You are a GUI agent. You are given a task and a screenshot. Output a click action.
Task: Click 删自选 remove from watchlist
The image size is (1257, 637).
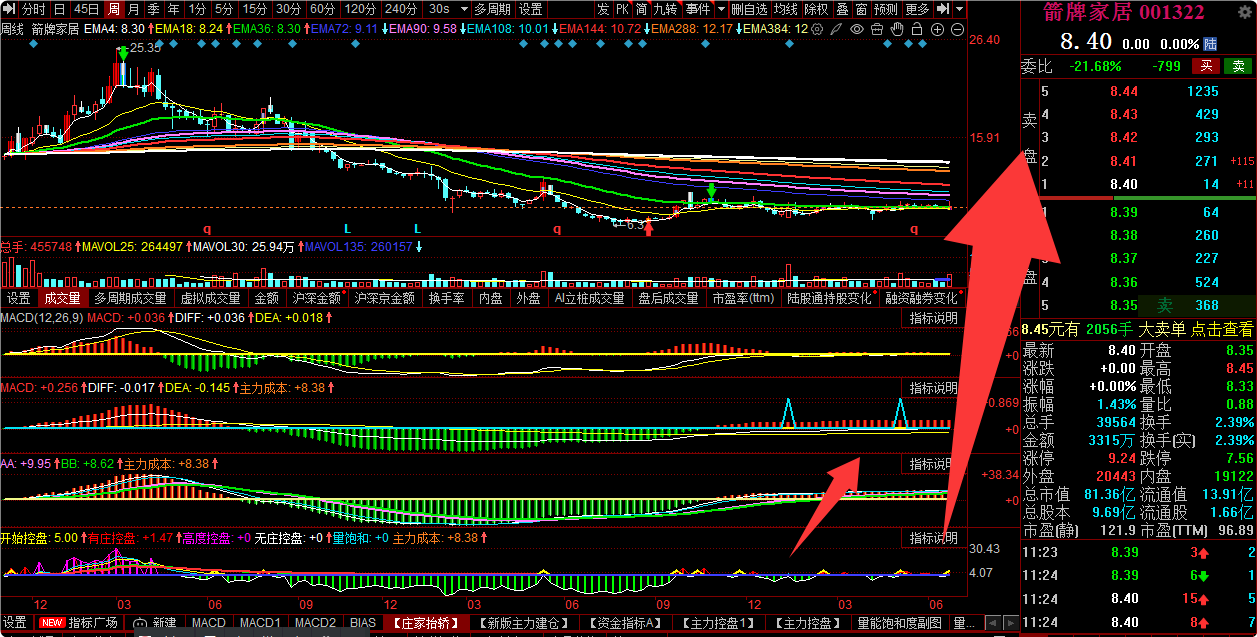point(750,9)
